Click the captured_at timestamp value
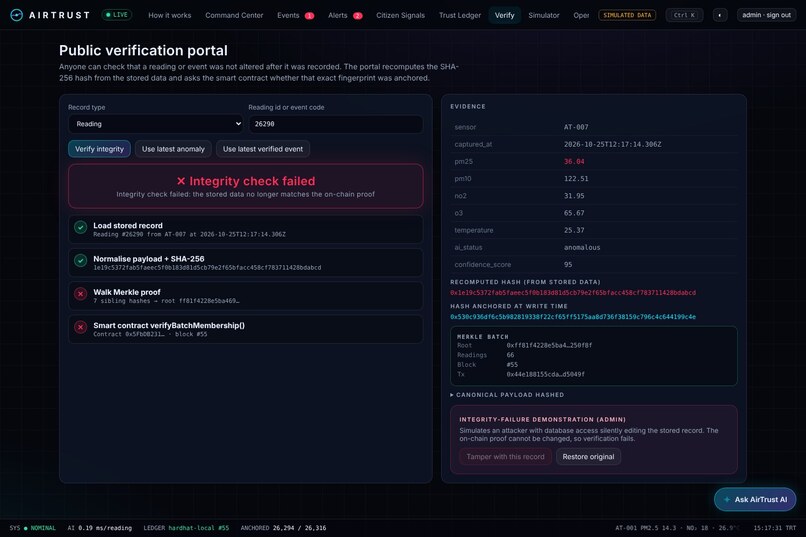 point(612,144)
